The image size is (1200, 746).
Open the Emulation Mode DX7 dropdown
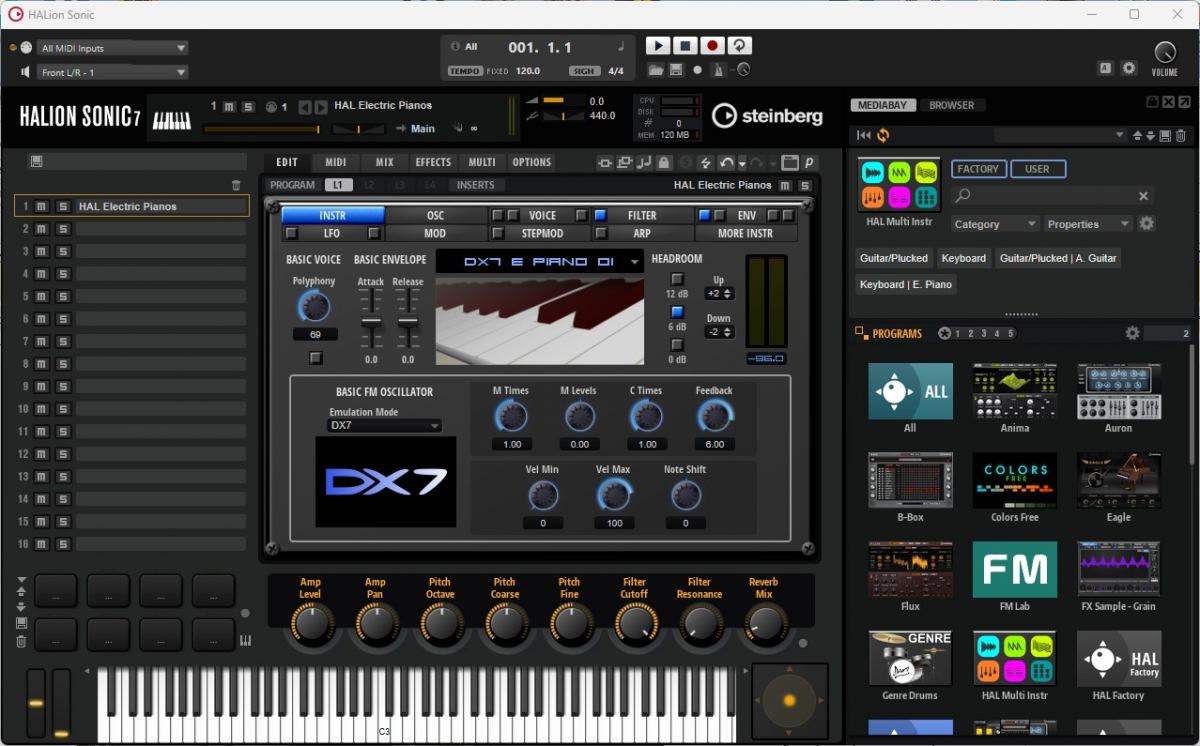point(385,425)
